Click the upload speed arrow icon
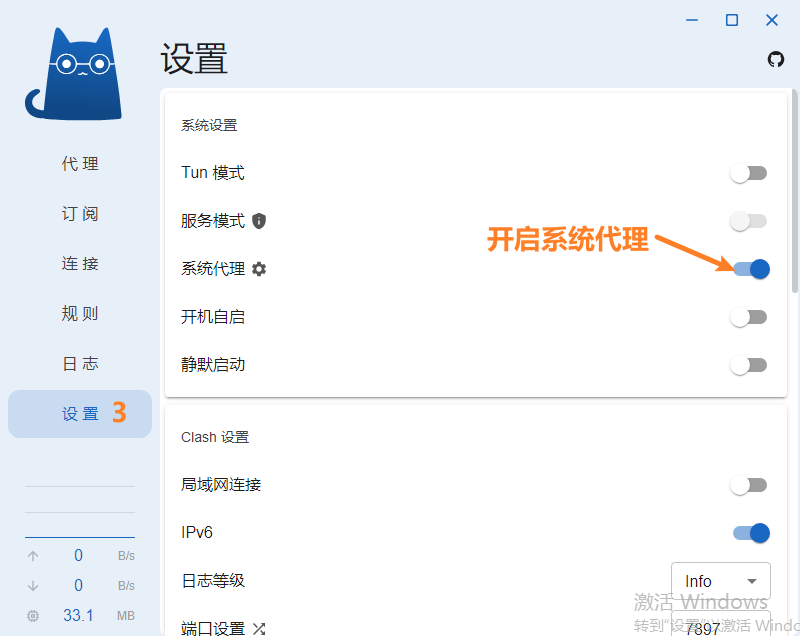The height and width of the screenshot is (636, 800). coord(33,556)
